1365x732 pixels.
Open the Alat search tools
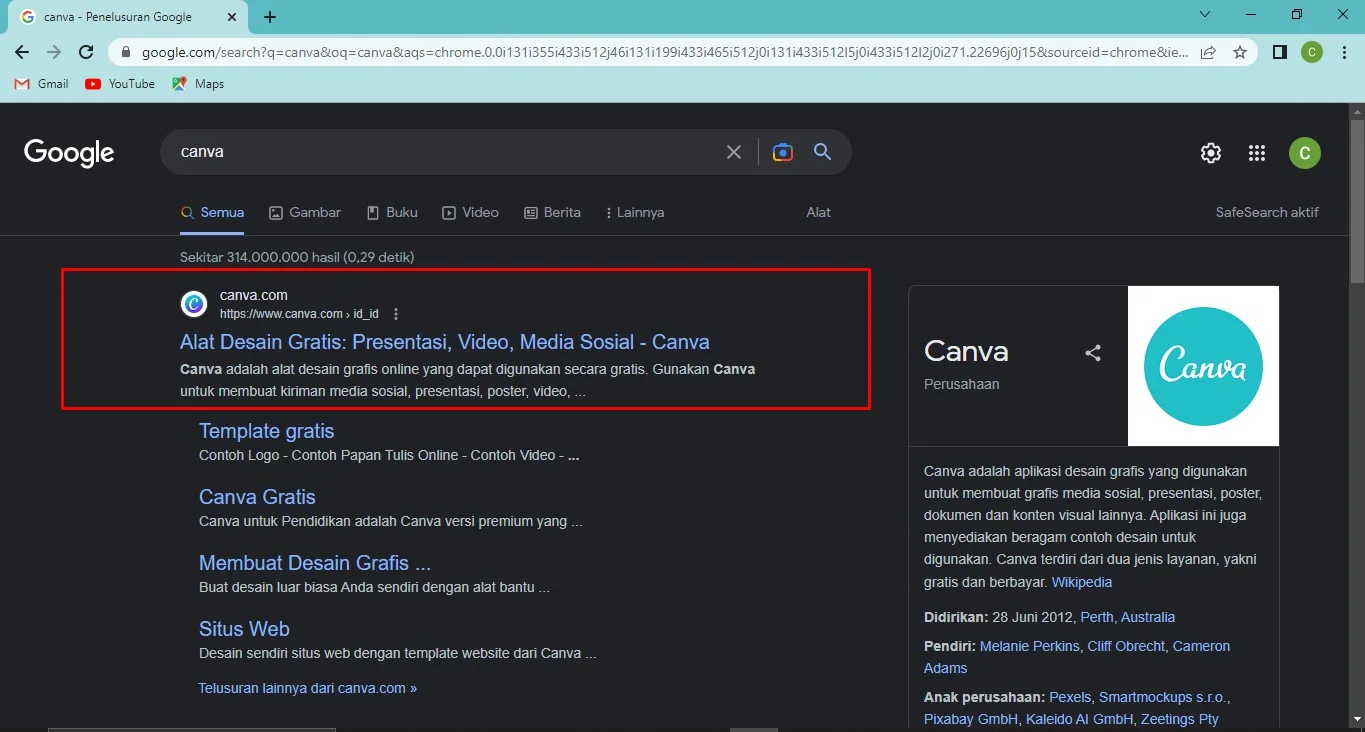click(x=819, y=212)
